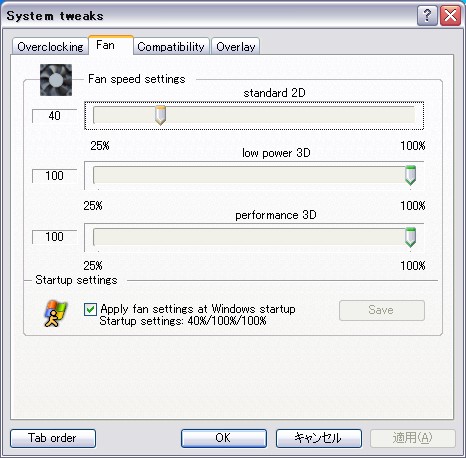The width and height of the screenshot is (466, 458).
Task: Focus the low power 3D value field
Action: click(x=54, y=176)
